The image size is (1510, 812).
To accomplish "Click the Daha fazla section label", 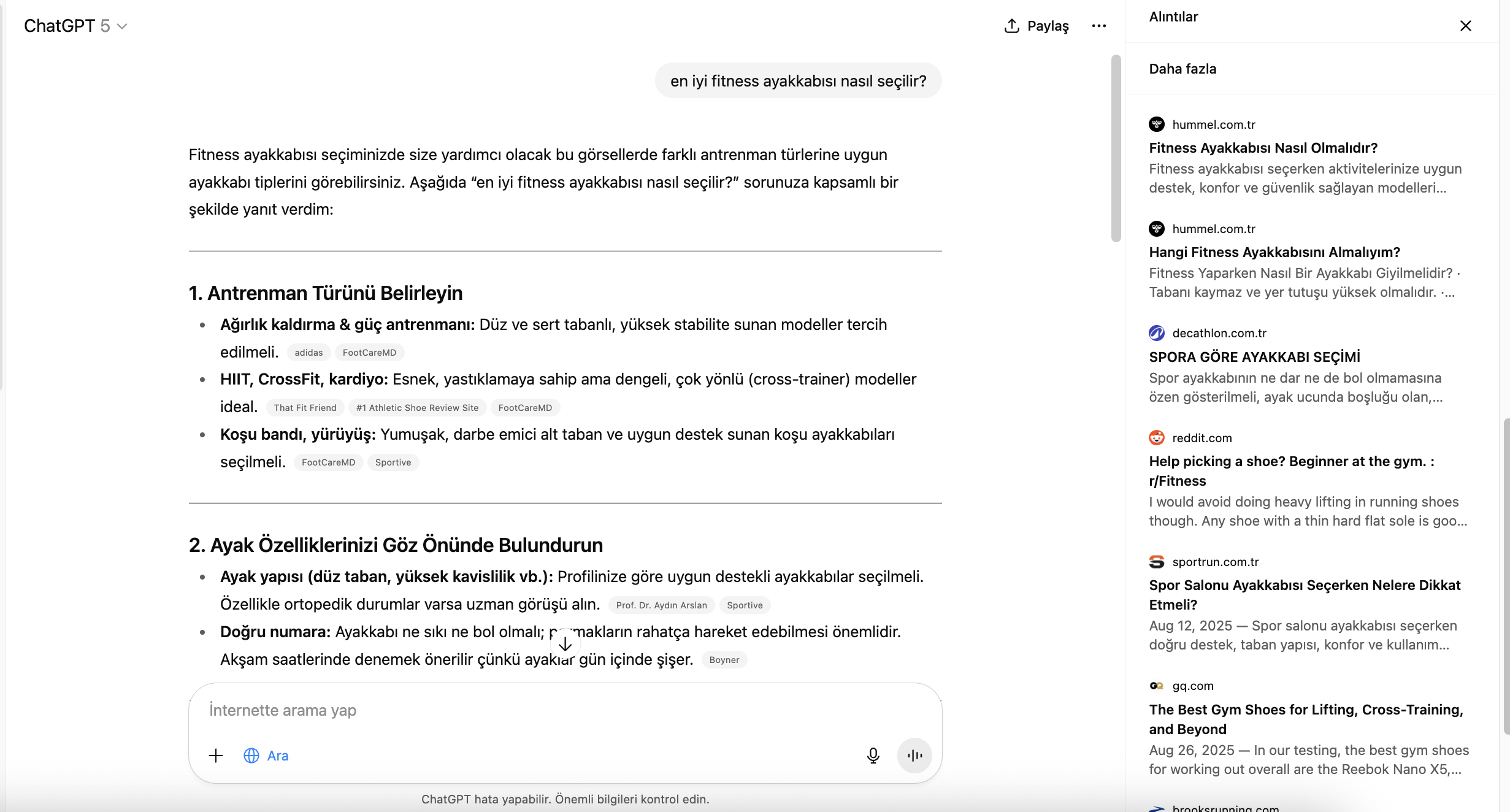I will pyautogui.click(x=1182, y=69).
